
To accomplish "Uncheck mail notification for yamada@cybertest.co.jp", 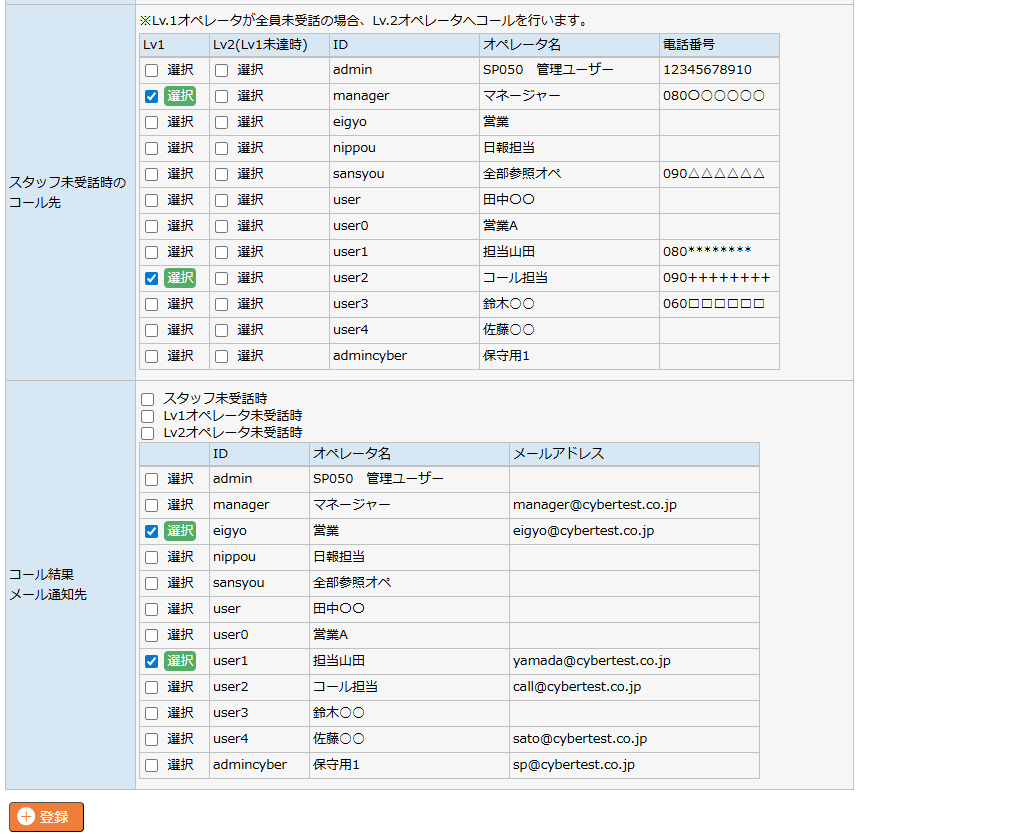I will tap(152, 662).
